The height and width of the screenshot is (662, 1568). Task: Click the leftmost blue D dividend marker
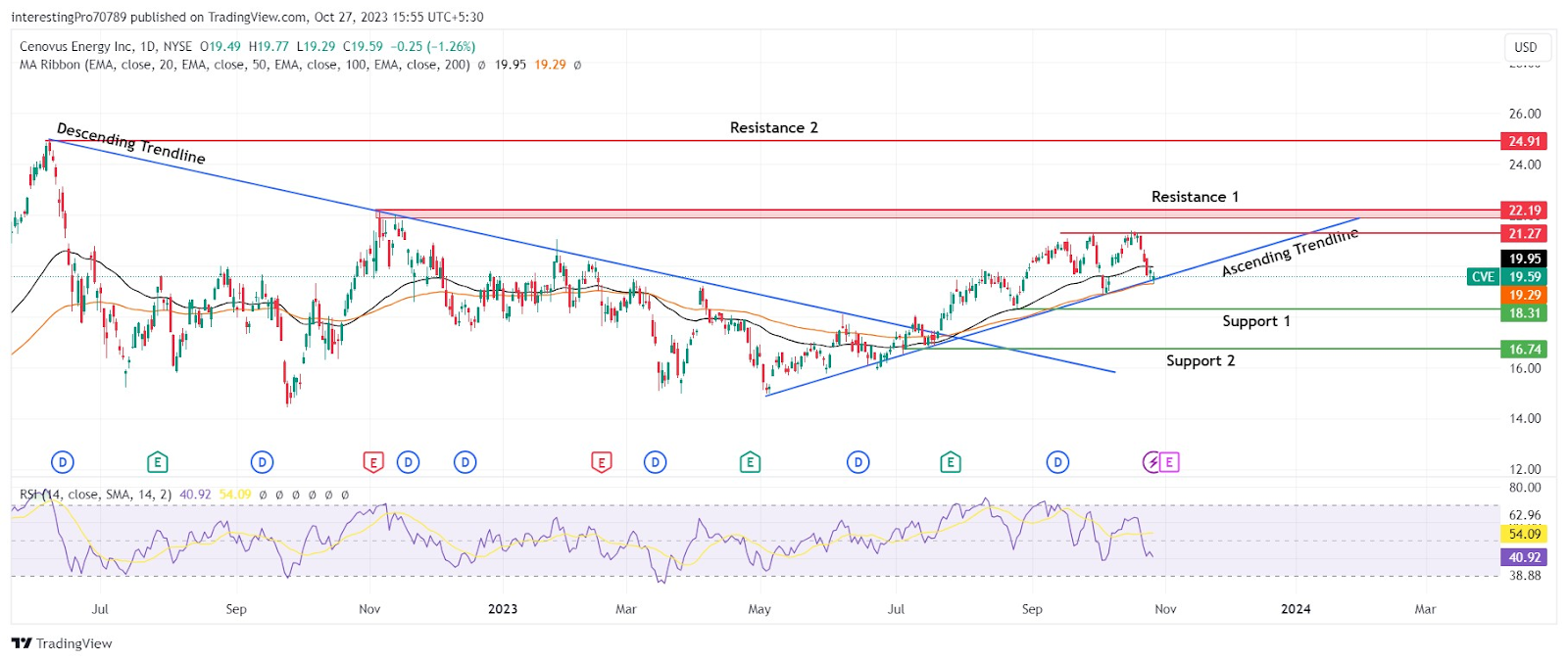[x=62, y=462]
